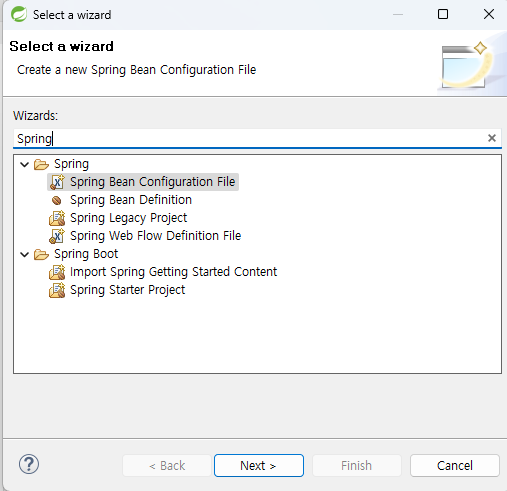Image resolution: width=507 pixels, height=491 pixels.
Task: Click the Cancel button
Action: pos(455,465)
